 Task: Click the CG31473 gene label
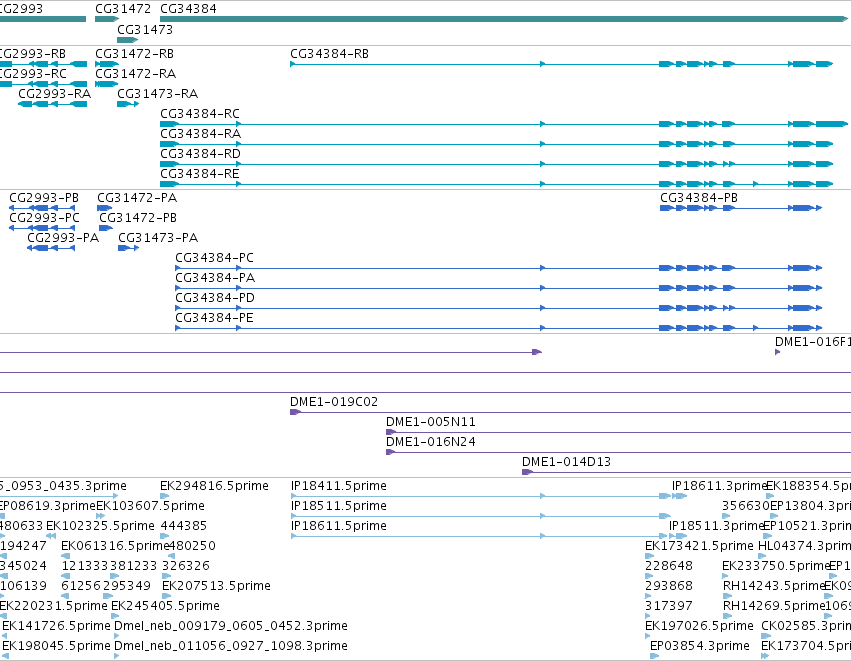[145, 30]
